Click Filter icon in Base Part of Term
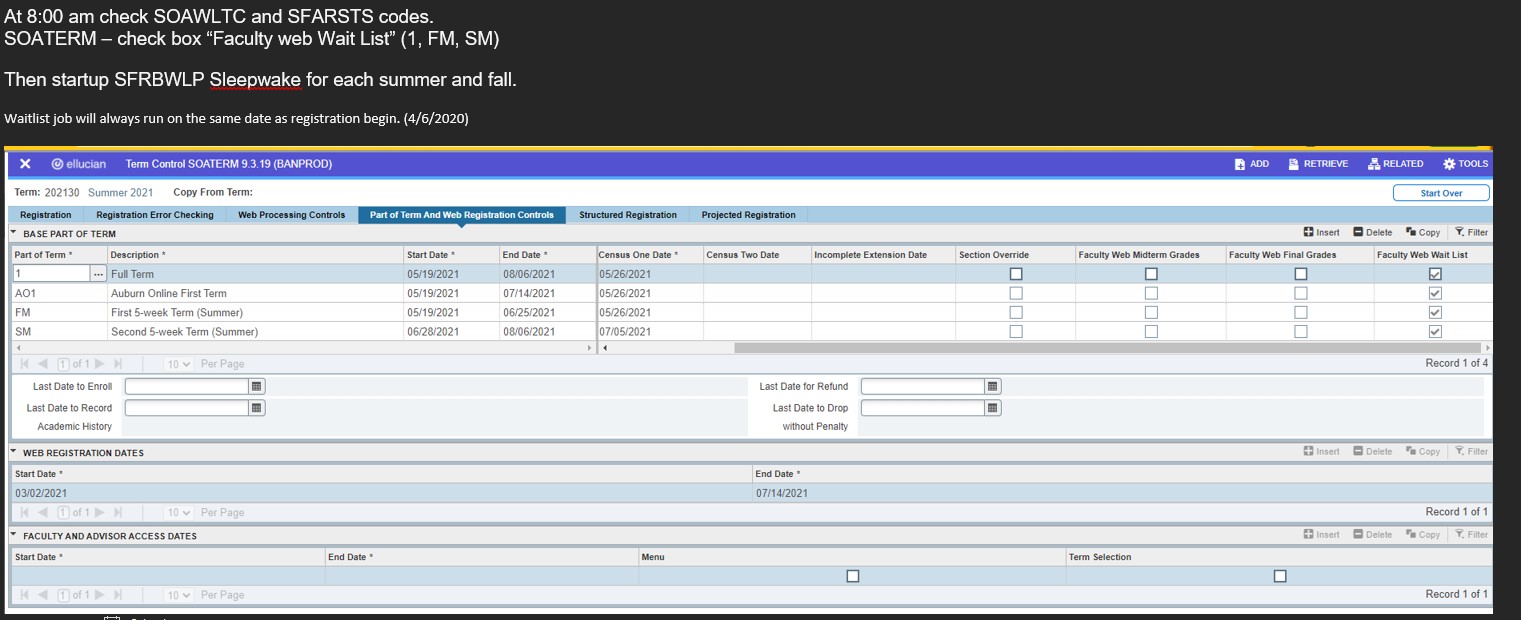Viewport: 1521px width, 620px height. click(1459, 233)
